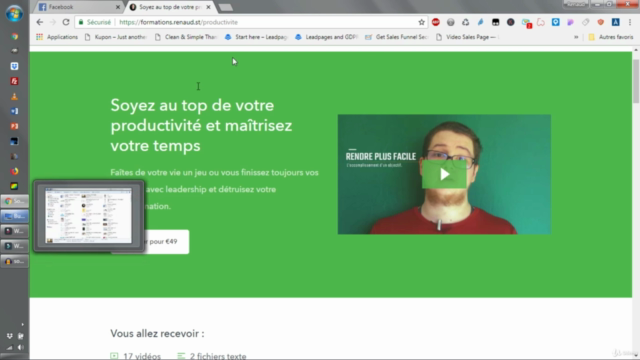Image resolution: width=640 pixels, height=360 pixels.
Task: Click the vertical scrollbar thumb
Action: point(636,81)
